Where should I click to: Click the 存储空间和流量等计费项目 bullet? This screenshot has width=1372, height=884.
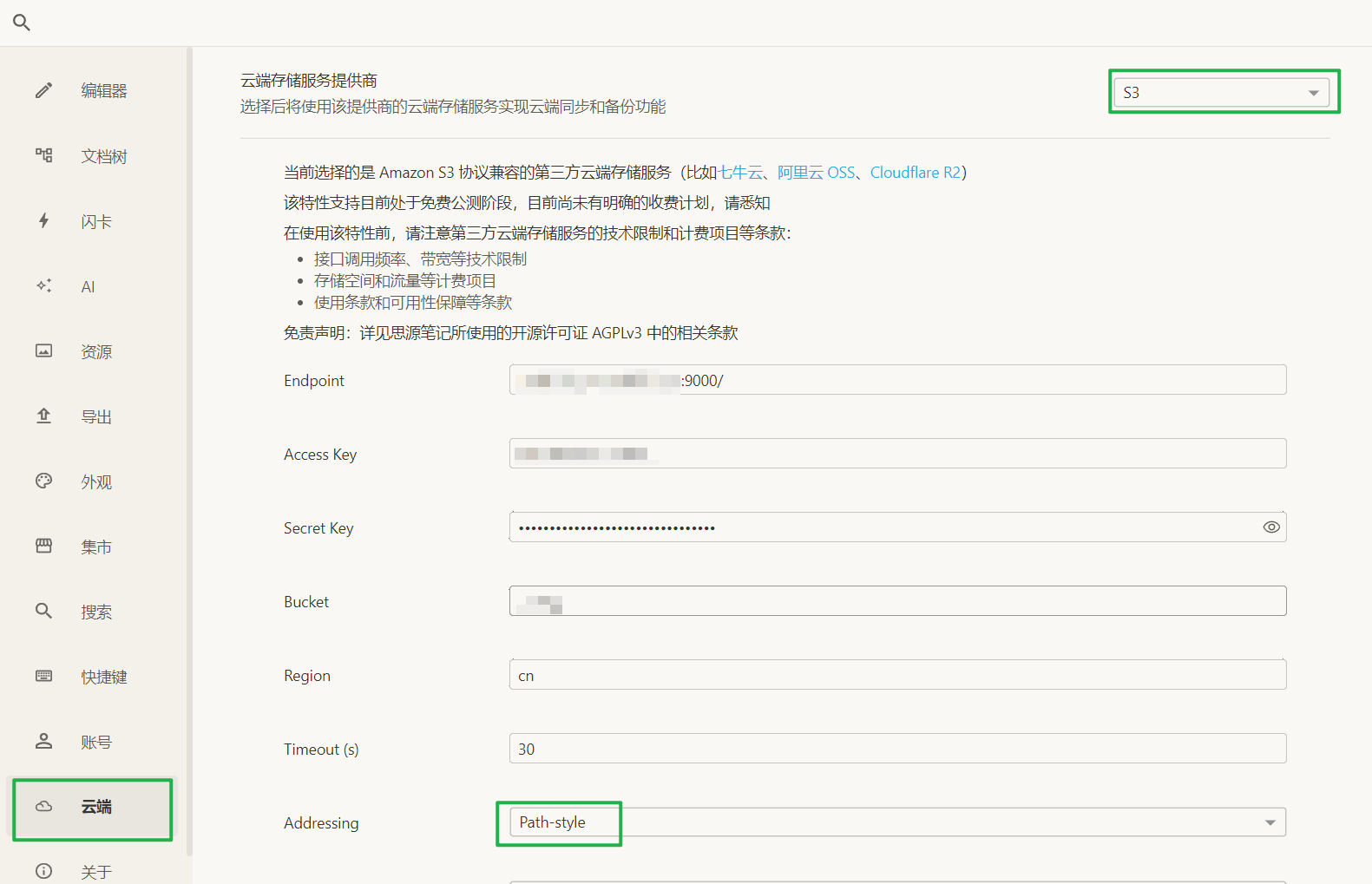(x=405, y=281)
